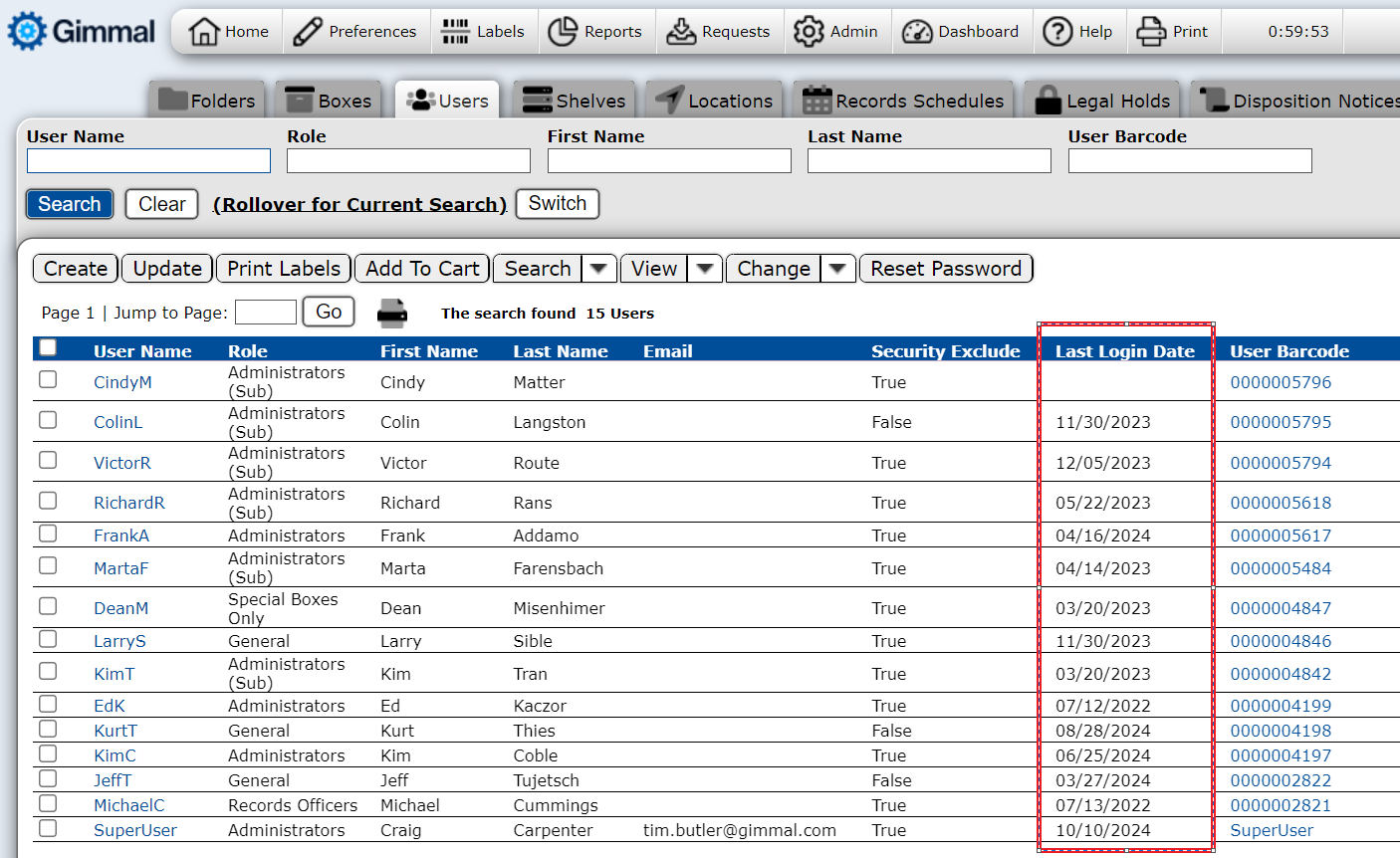The height and width of the screenshot is (858, 1400).
Task: Select the checkbox next to FrankA
Action: (x=48, y=535)
